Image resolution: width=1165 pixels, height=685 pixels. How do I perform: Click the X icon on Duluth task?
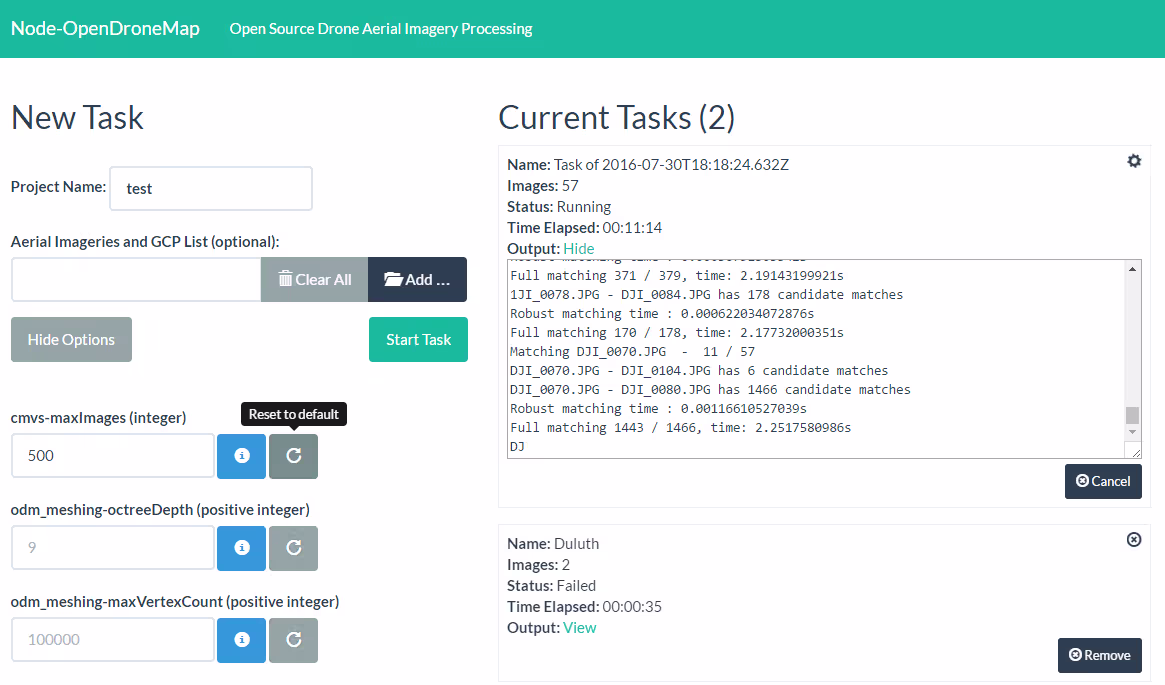point(1134,540)
